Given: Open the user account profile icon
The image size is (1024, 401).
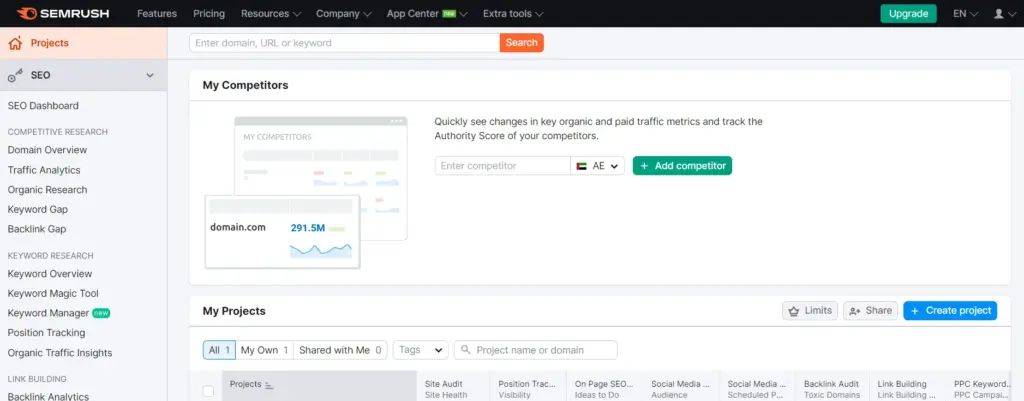Looking at the screenshot, I should point(999,14).
